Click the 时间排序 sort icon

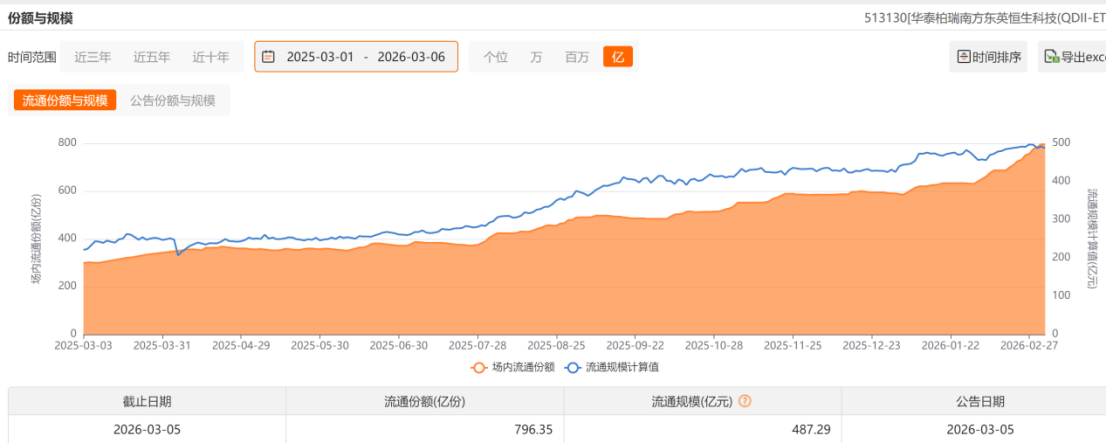[x=964, y=57]
